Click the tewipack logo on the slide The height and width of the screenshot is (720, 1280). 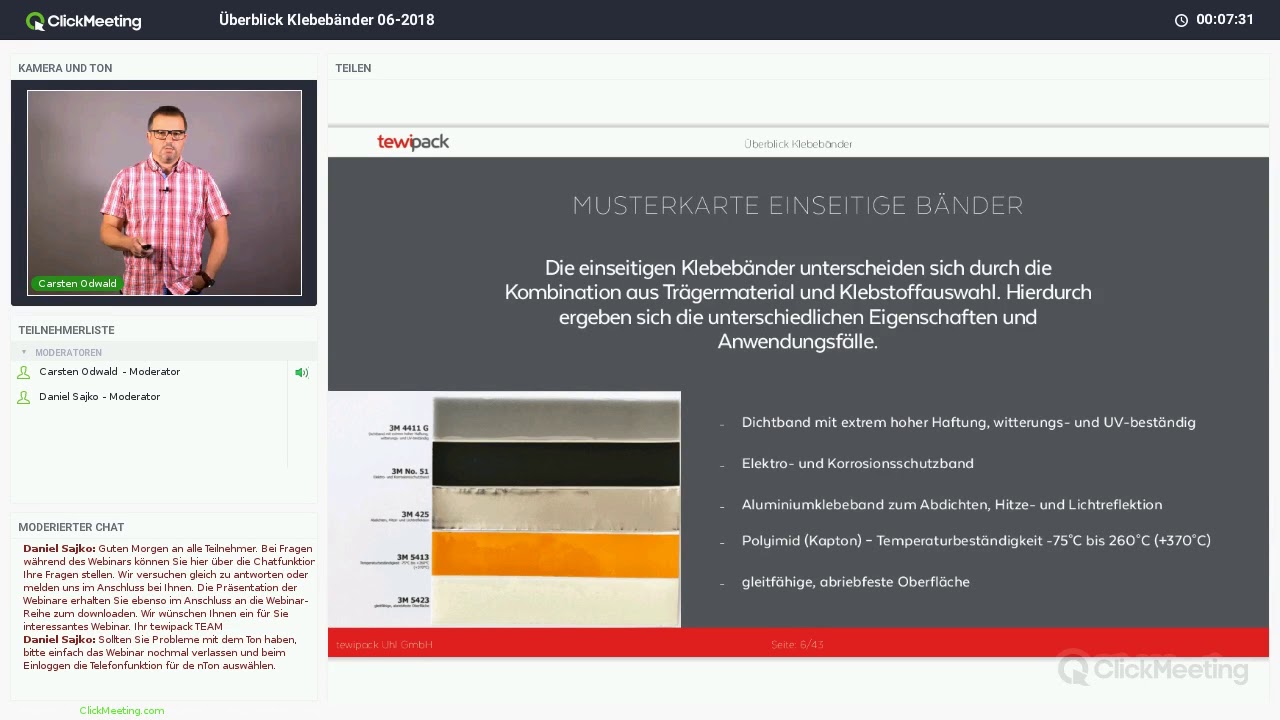coord(413,142)
